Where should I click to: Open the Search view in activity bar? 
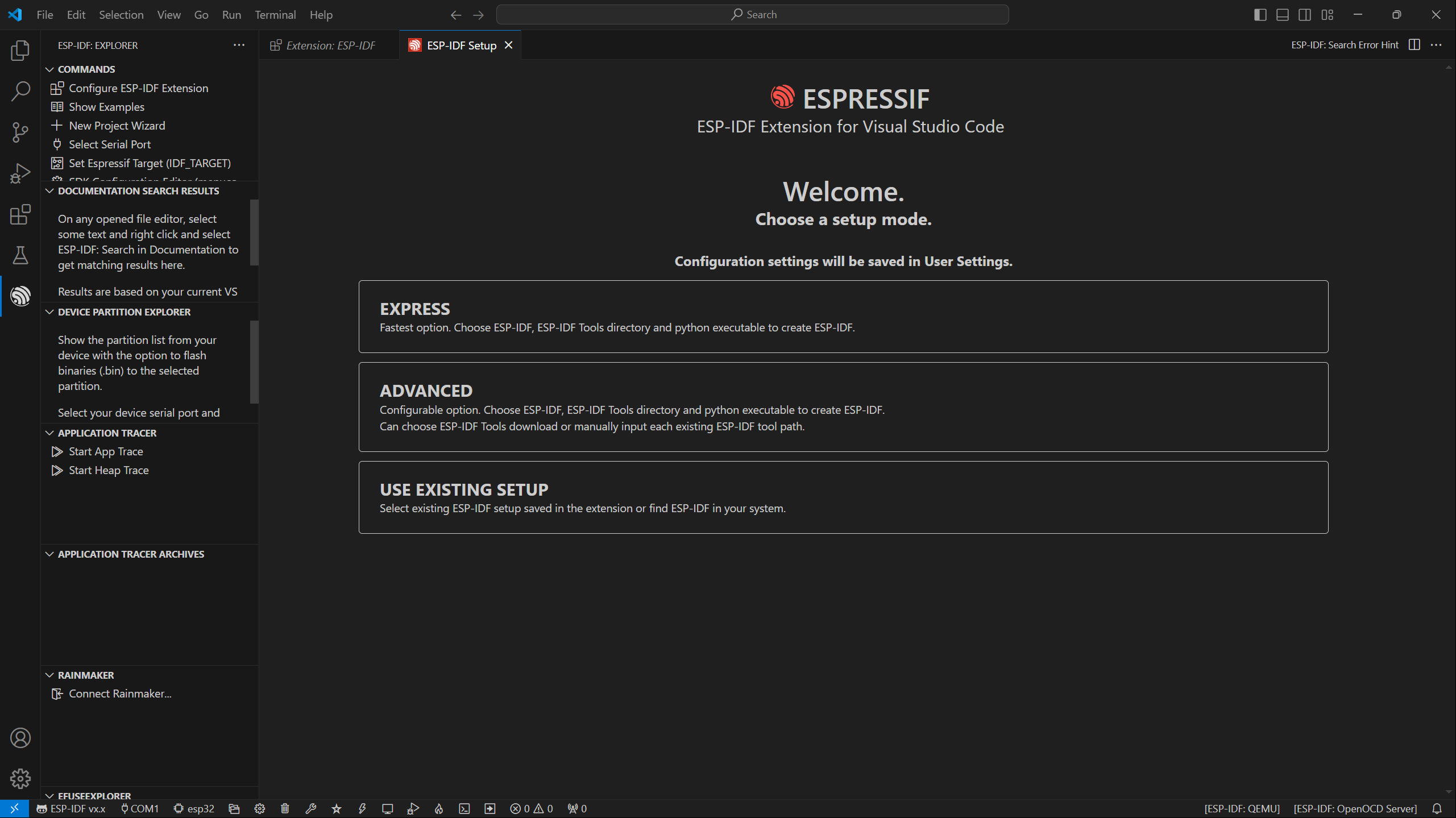(x=20, y=92)
